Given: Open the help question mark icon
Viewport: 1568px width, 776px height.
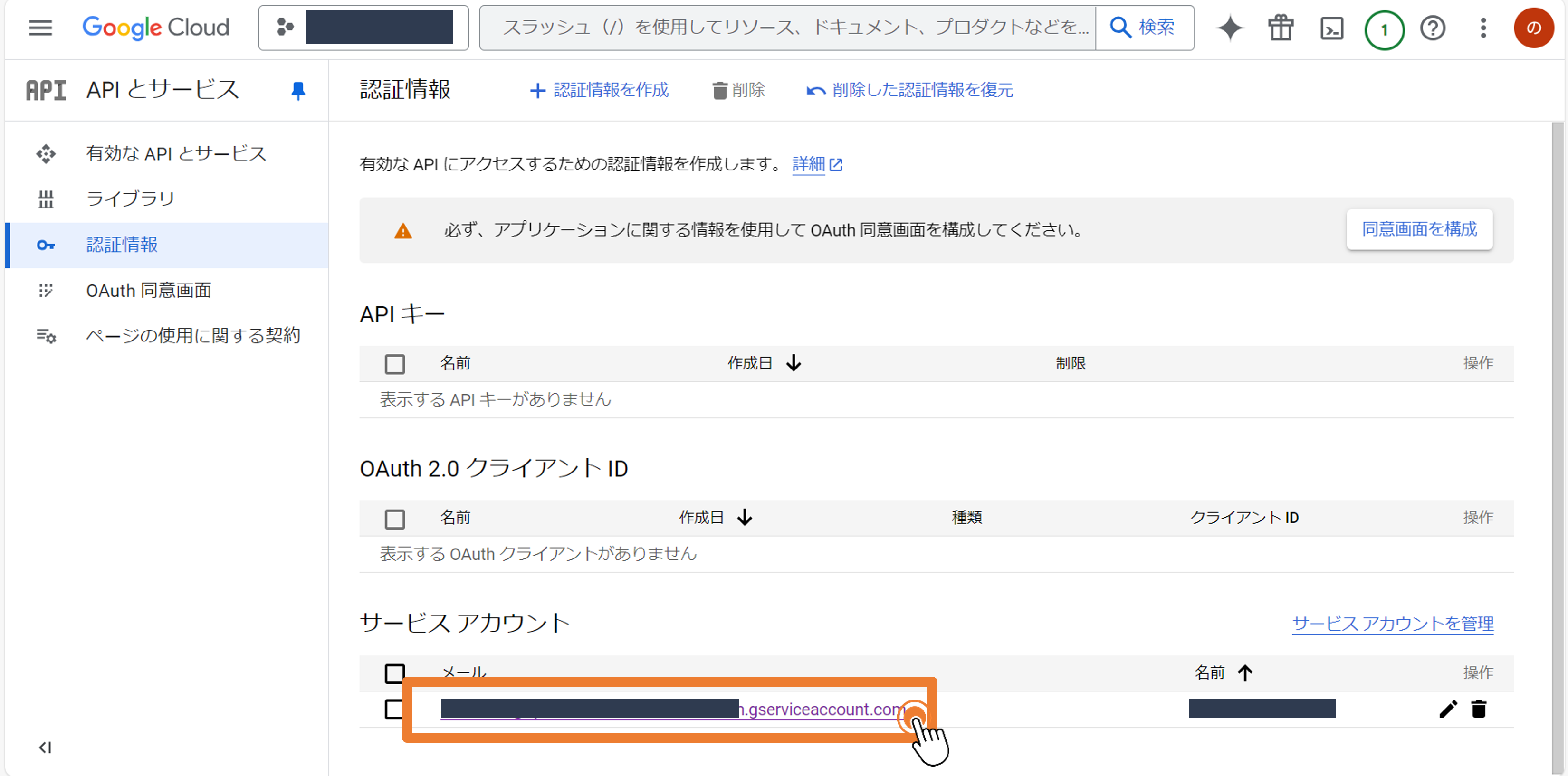Looking at the screenshot, I should [x=1433, y=28].
